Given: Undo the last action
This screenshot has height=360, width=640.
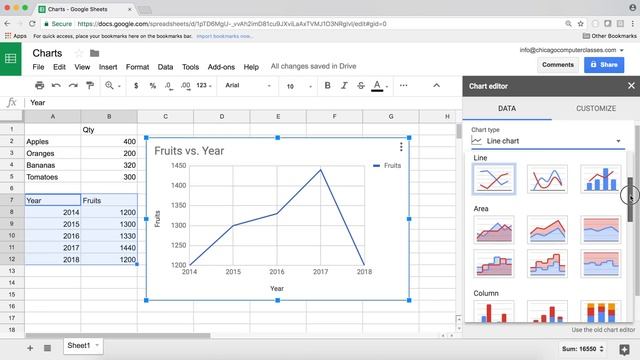Looking at the screenshot, I should pyautogui.click(x=56, y=86).
